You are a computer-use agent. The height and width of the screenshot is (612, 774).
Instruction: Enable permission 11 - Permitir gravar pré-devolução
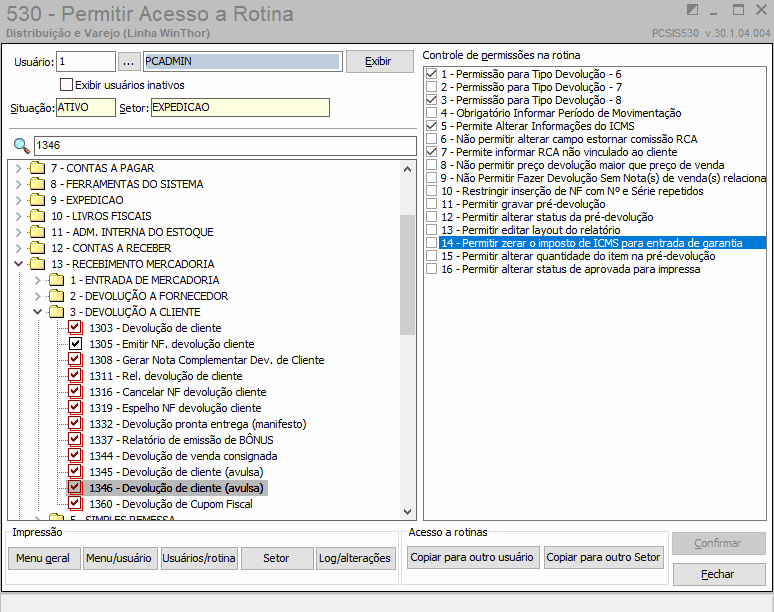pos(431,204)
